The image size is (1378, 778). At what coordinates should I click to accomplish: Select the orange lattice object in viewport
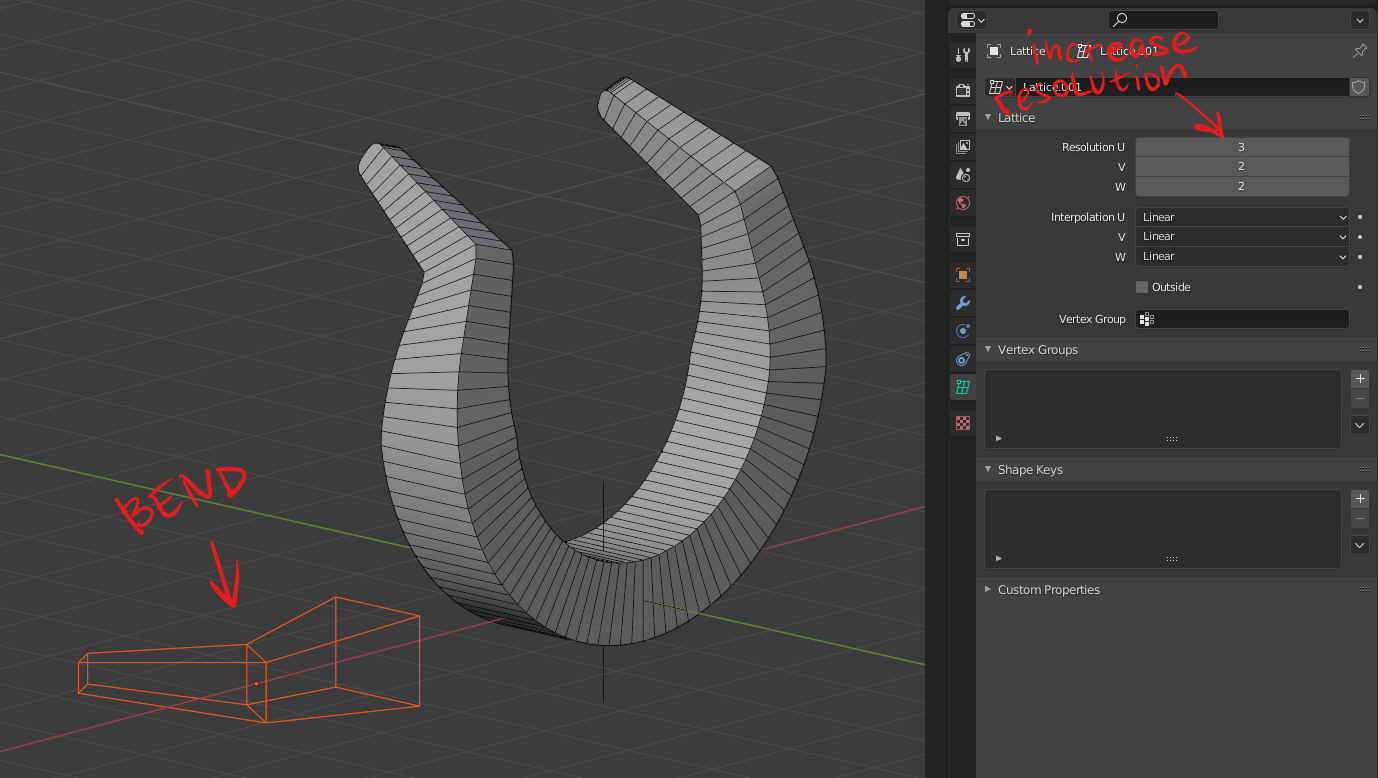[250, 660]
